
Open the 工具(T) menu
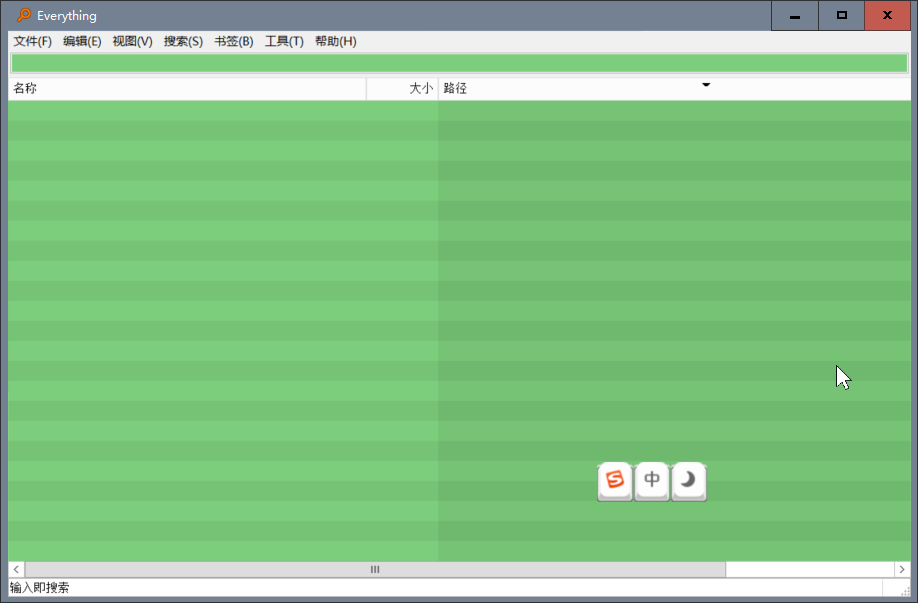pos(284,41)
